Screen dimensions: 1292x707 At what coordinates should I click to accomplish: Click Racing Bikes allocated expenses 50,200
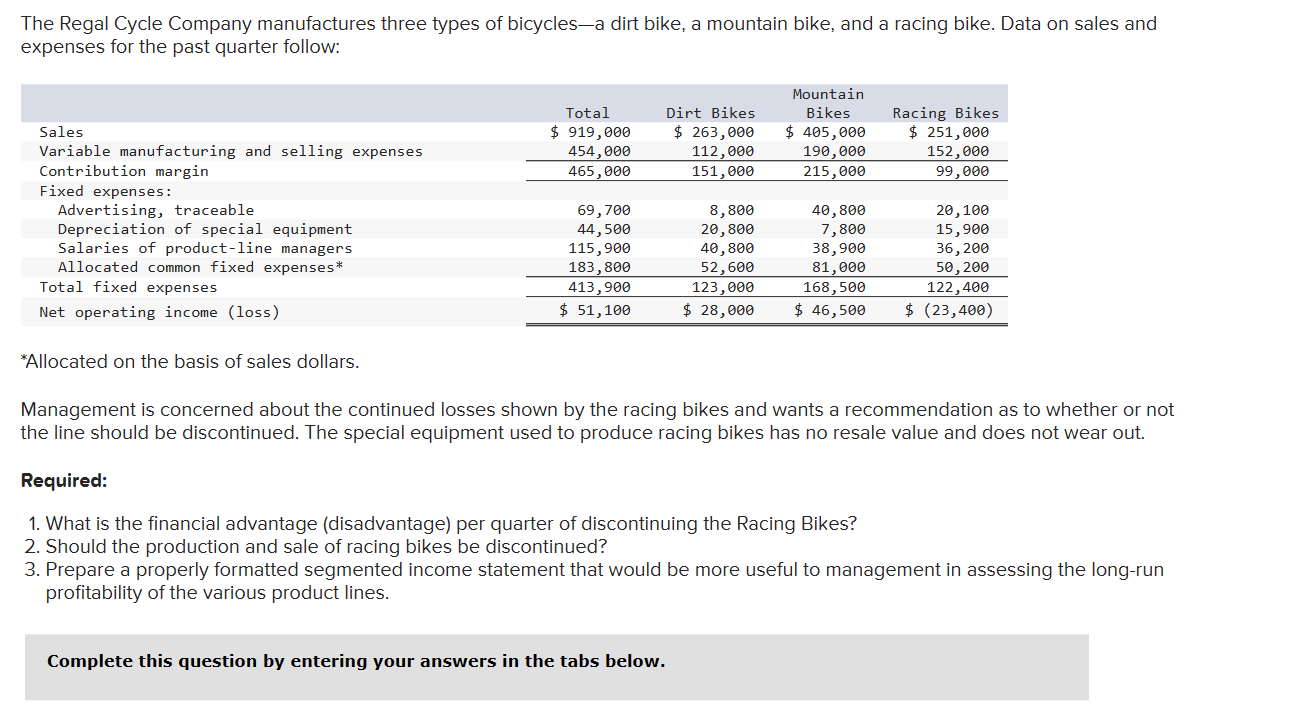963,267
